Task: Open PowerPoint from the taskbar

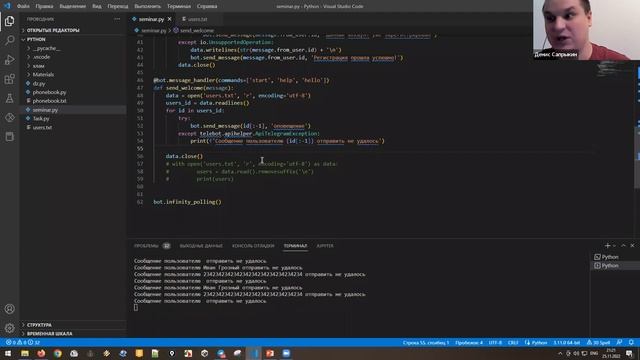Action: pyautogui.click(x=270, y=353)
